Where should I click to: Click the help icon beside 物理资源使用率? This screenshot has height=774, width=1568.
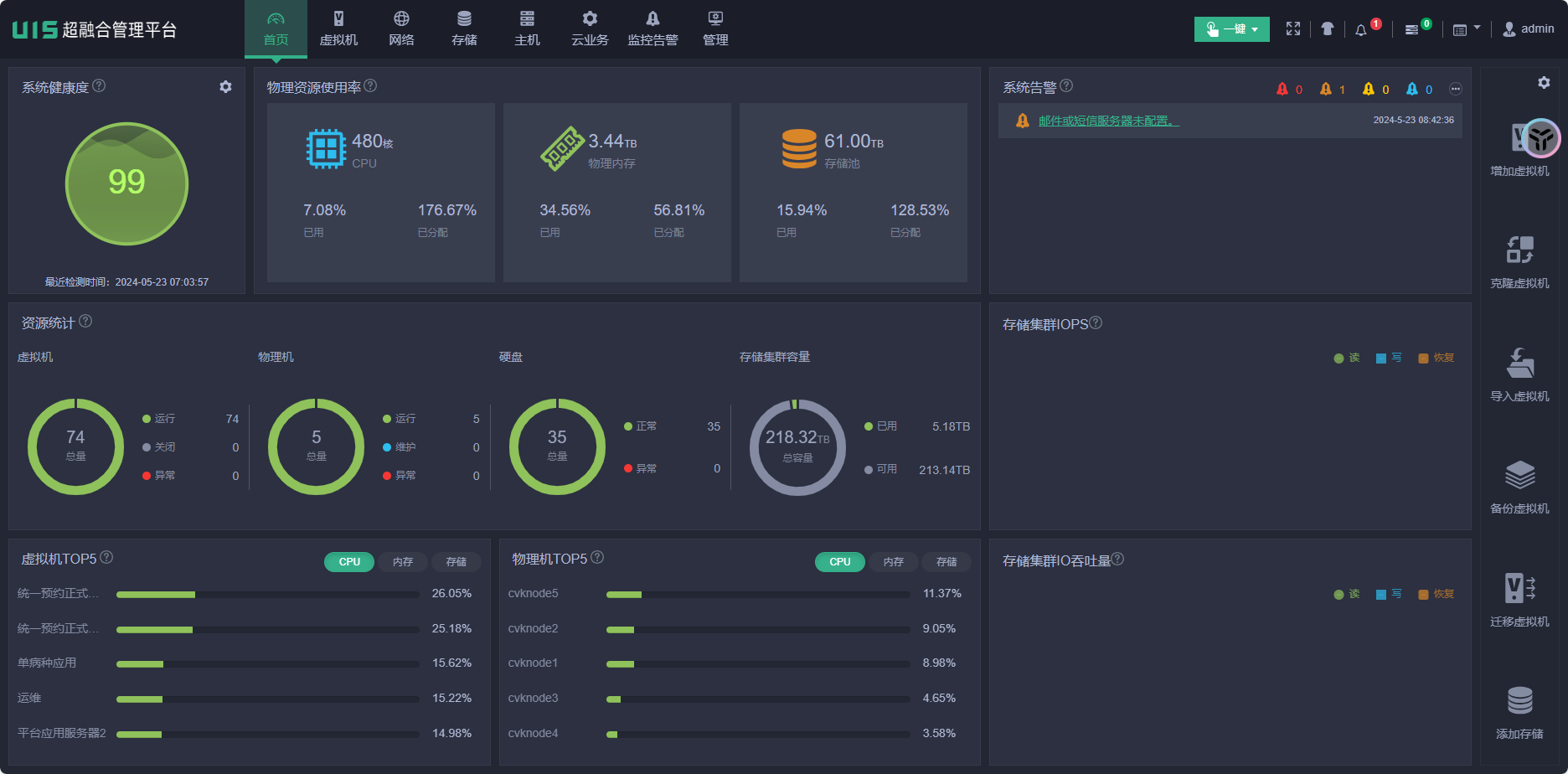point(370,85)
